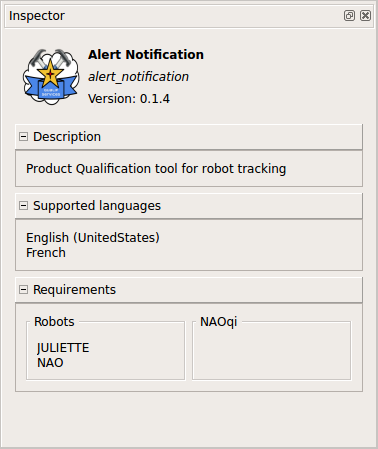
Task: Collapse the Description section
Action: (x=23, y=137)
